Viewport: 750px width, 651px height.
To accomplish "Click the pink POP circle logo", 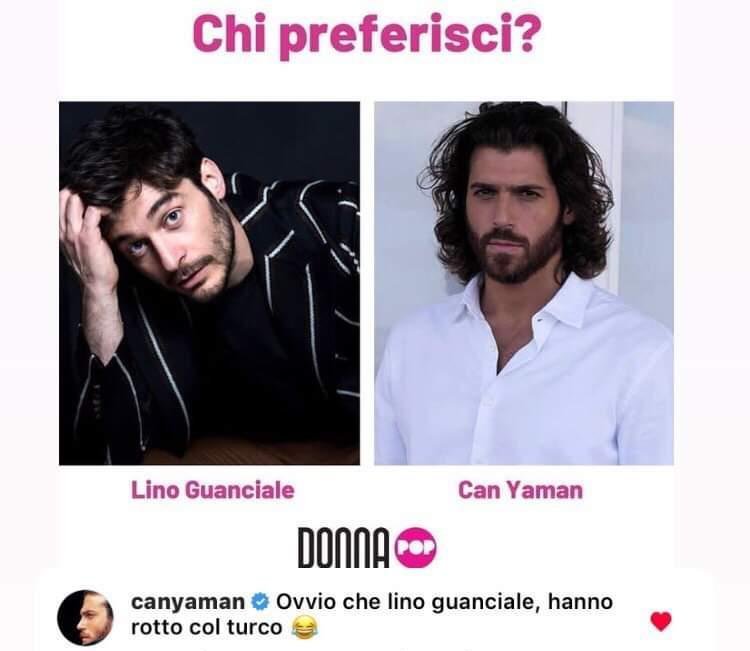I will point(417,548).
